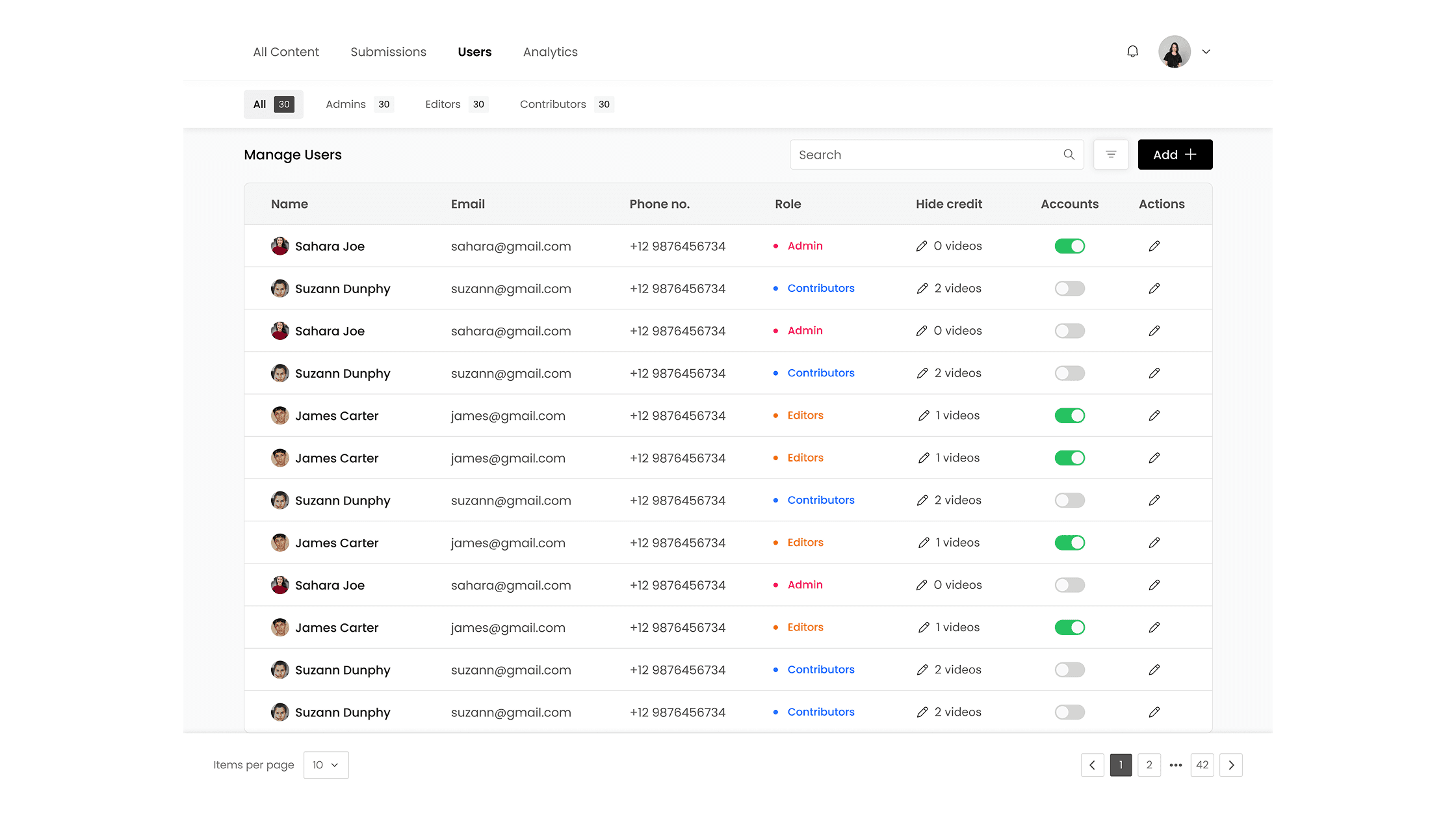Click the Manage Users heading
The height and width of the screenshot is (819, 1456).
pyautogui.click(x=292, y=155)
